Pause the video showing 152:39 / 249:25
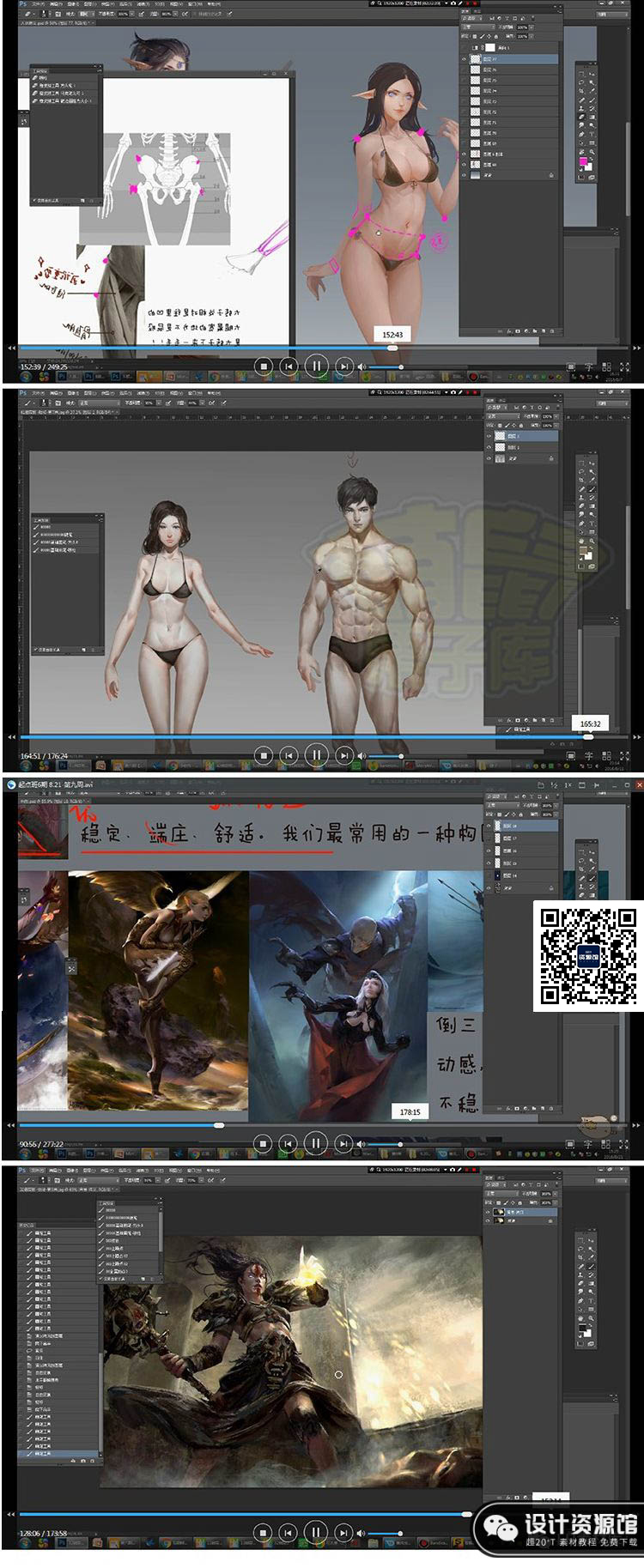644x1568 pixels. click(x=316, y=366)
